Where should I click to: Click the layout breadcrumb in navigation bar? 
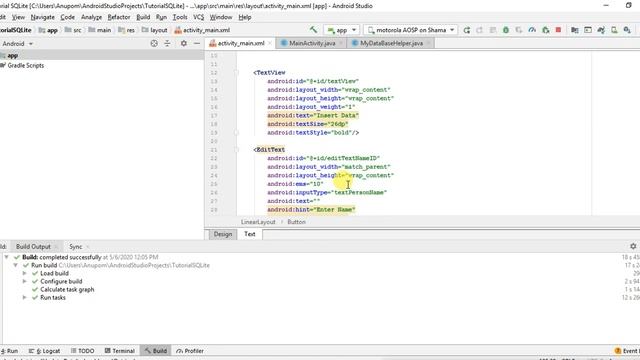155,30
